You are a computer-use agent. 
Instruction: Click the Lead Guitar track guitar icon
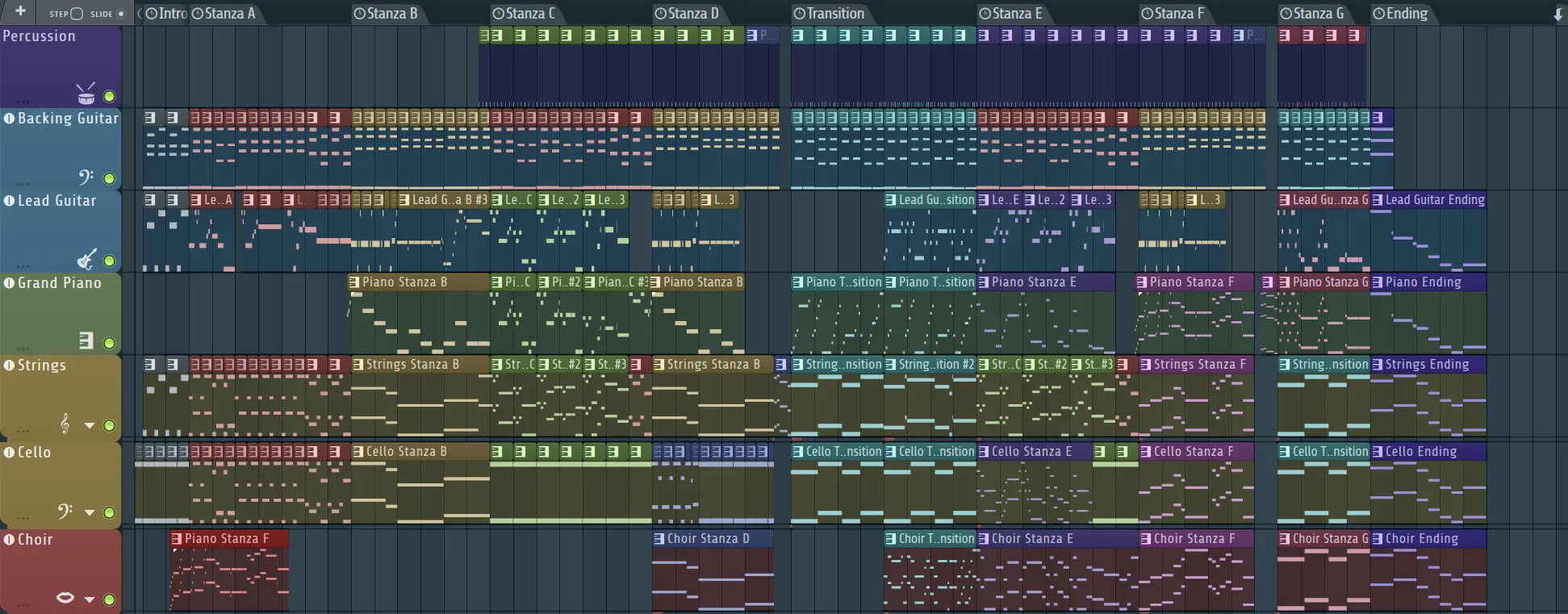click(x=86, y=259)
